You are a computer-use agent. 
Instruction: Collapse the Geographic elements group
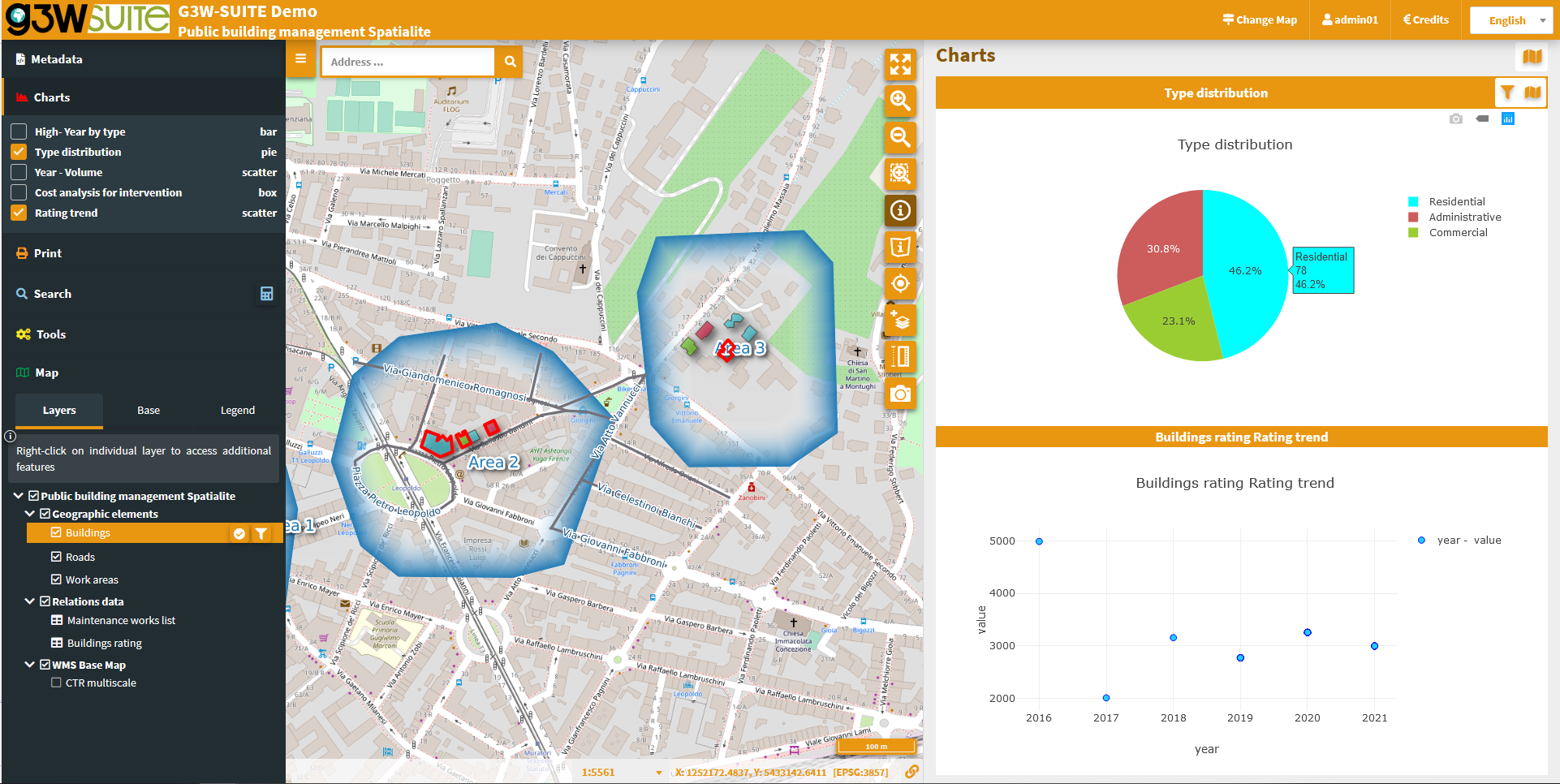tap(30, 513)
